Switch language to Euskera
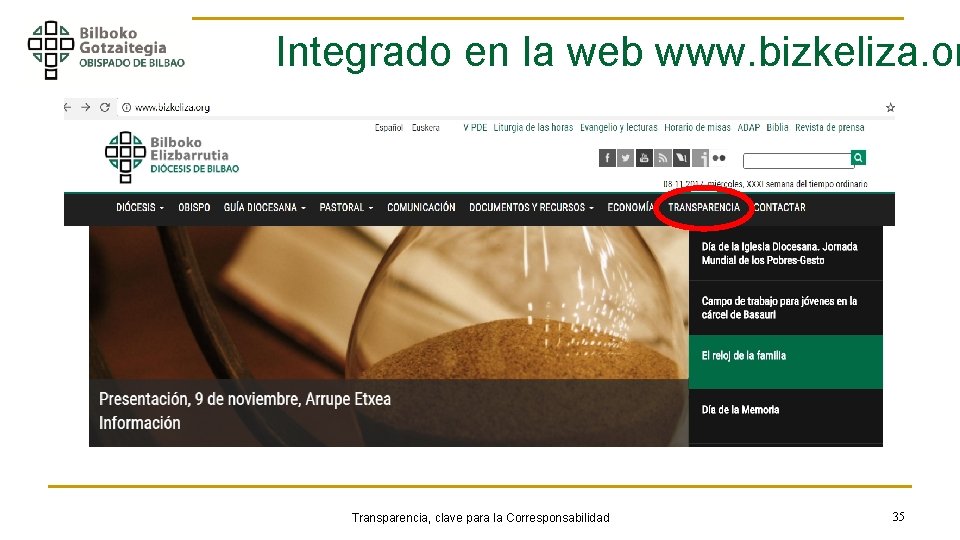Viewport: 960px width, 540px height. click(x=426, y=128)
